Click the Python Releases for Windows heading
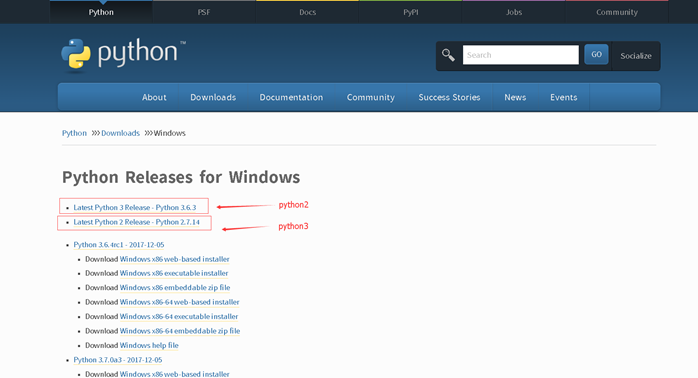The image size is (698, 378). tap(181, 177)
